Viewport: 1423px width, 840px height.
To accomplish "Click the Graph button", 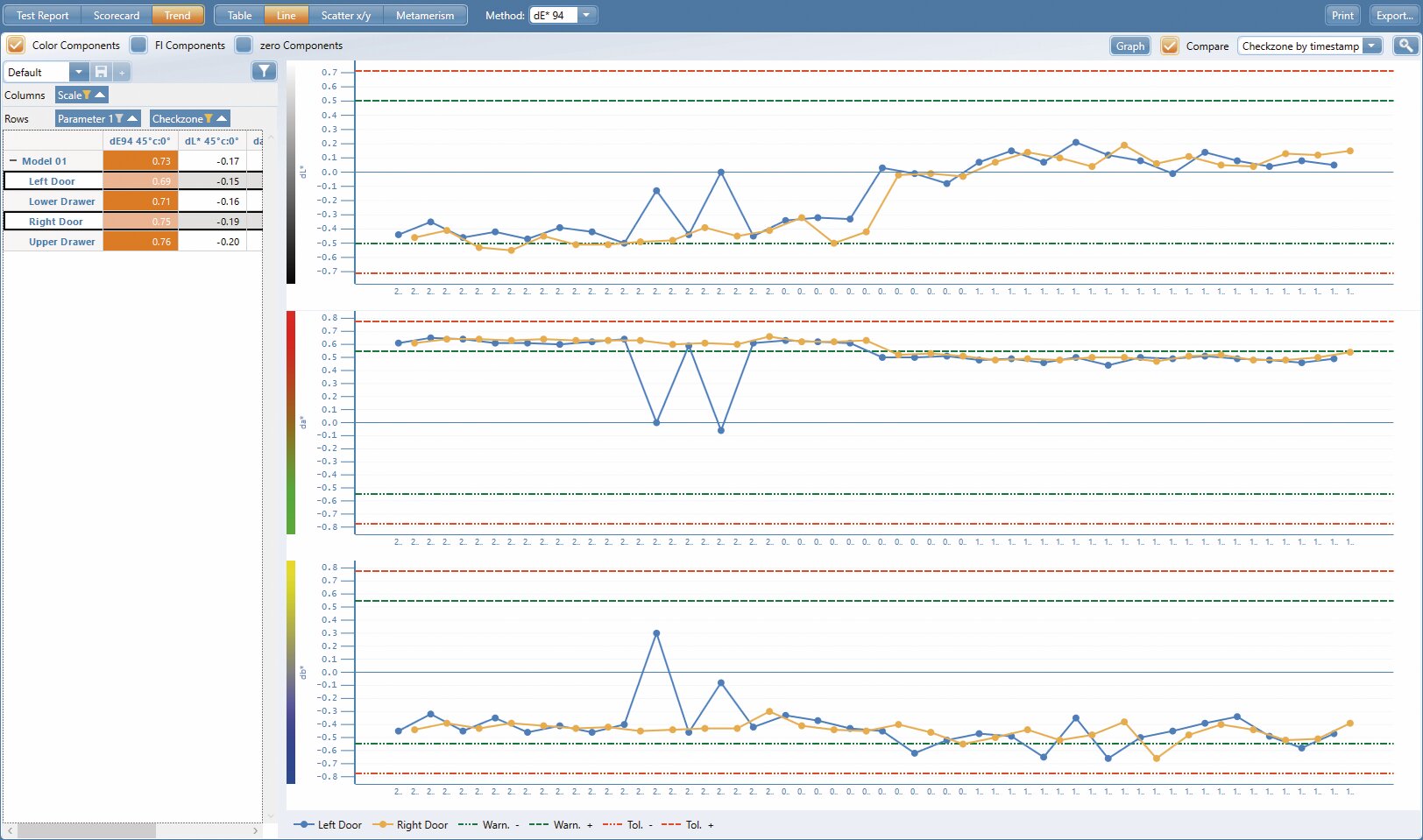I will point(1129,46).
